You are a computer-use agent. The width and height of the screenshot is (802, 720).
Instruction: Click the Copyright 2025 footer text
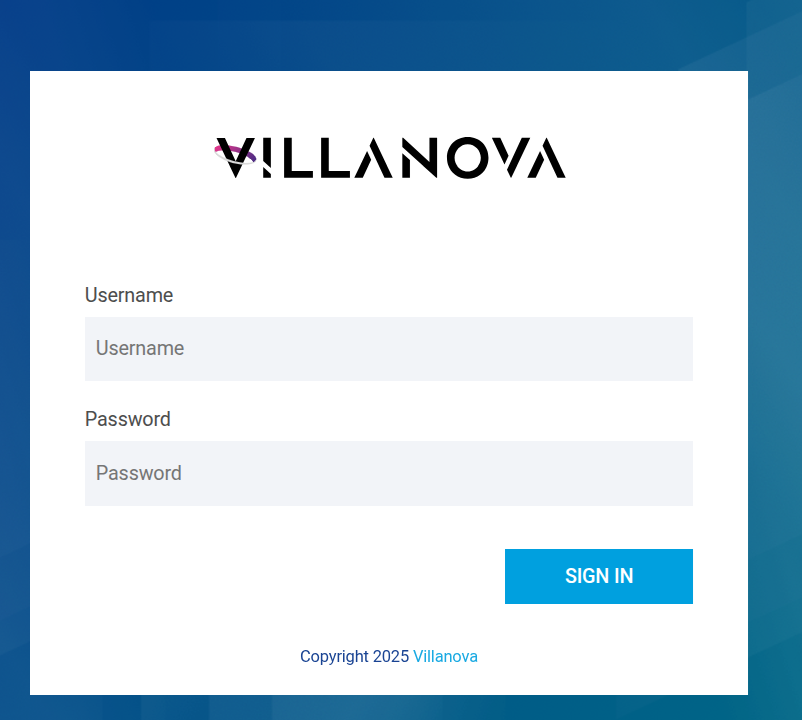[x=355, y=656]
